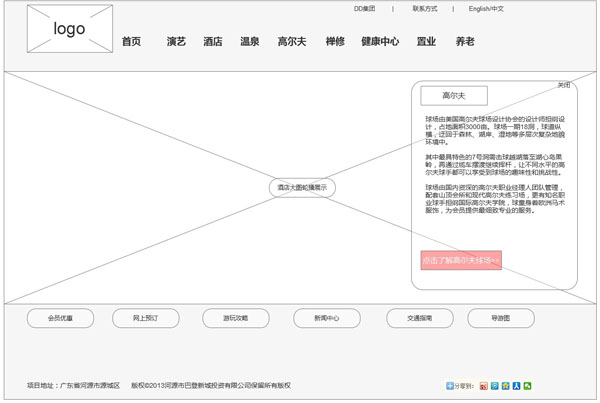Follow the 联系方式 link at top
Screen dimensions: 600x403
pos(425,9)
